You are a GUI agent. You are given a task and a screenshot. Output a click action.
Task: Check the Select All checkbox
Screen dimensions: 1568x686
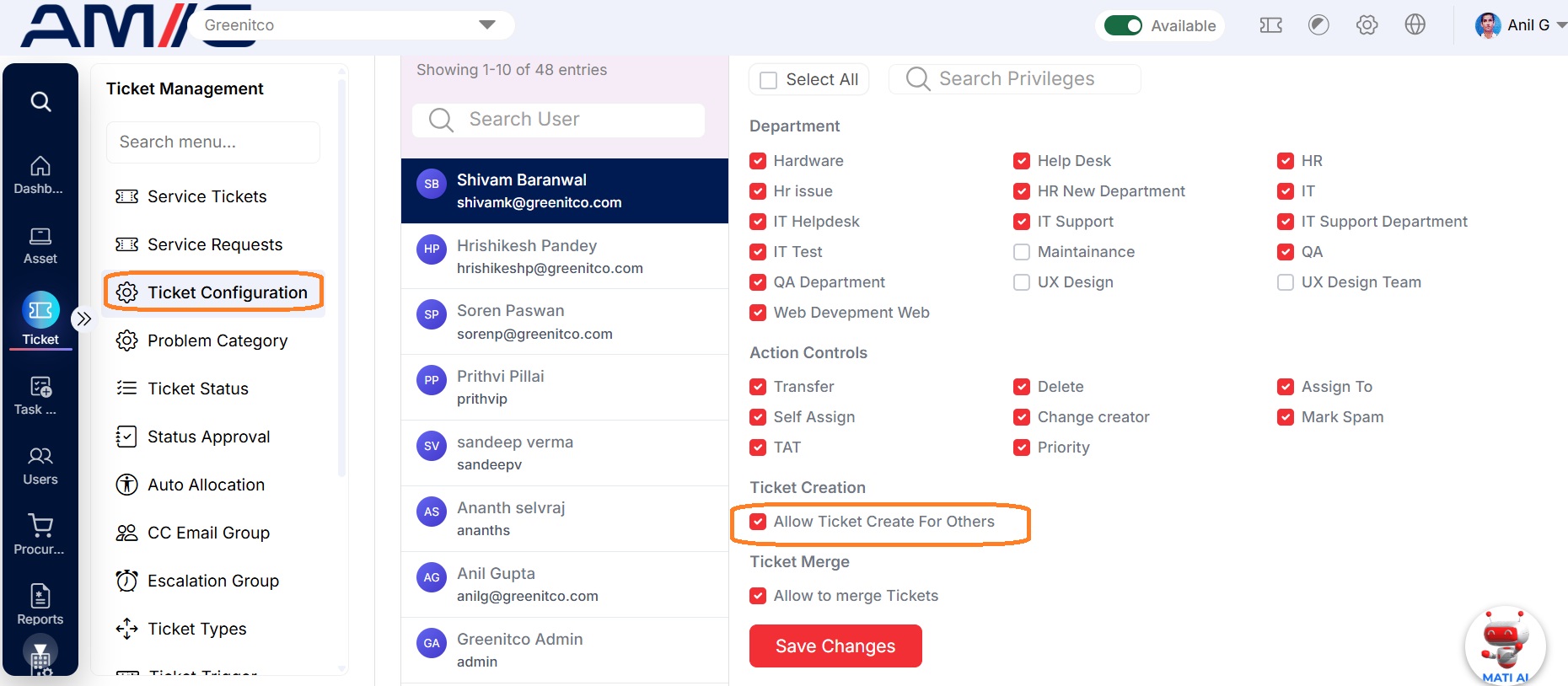click(x=768, y=80)
